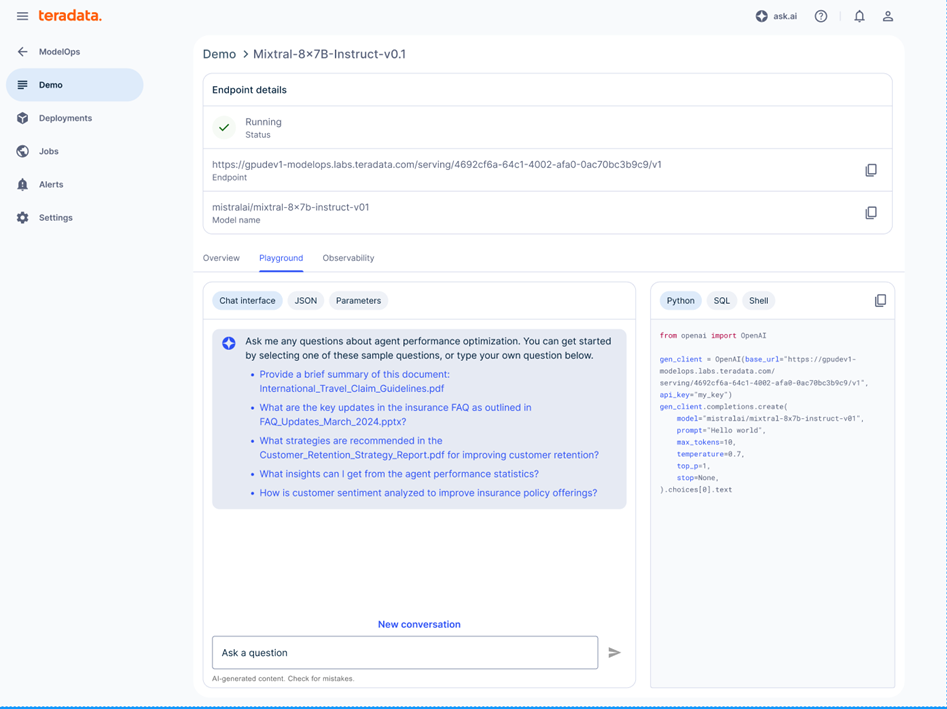947x709 pixels.
Task: Select the Playground tab
Action: [x=281, y=258]
